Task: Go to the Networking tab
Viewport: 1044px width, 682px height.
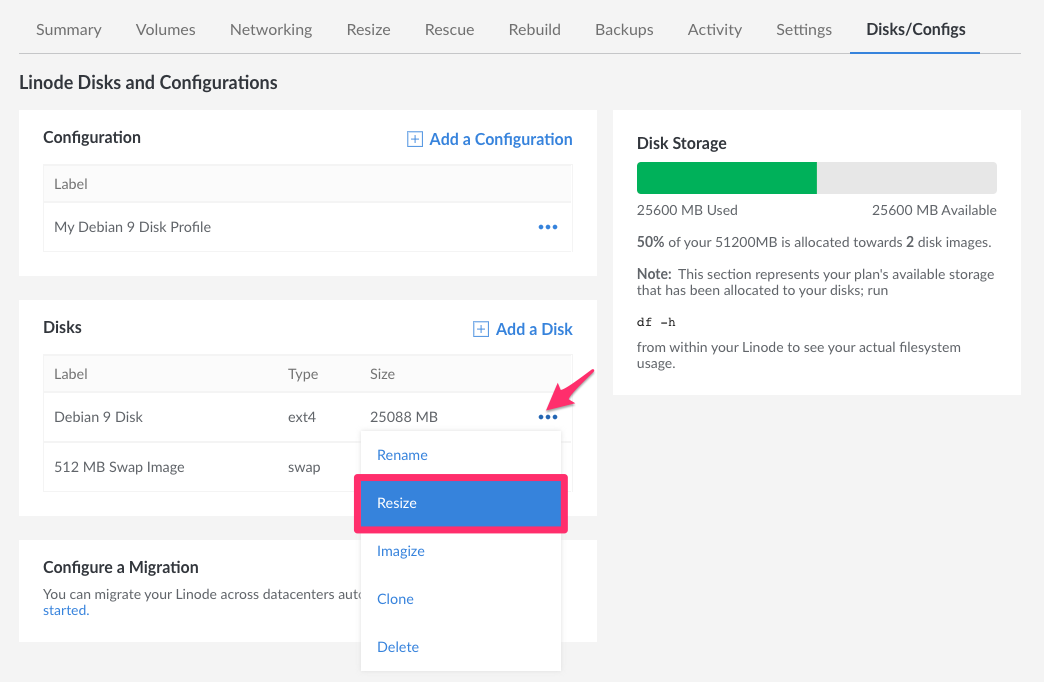Action: click(x=271, y=30)
